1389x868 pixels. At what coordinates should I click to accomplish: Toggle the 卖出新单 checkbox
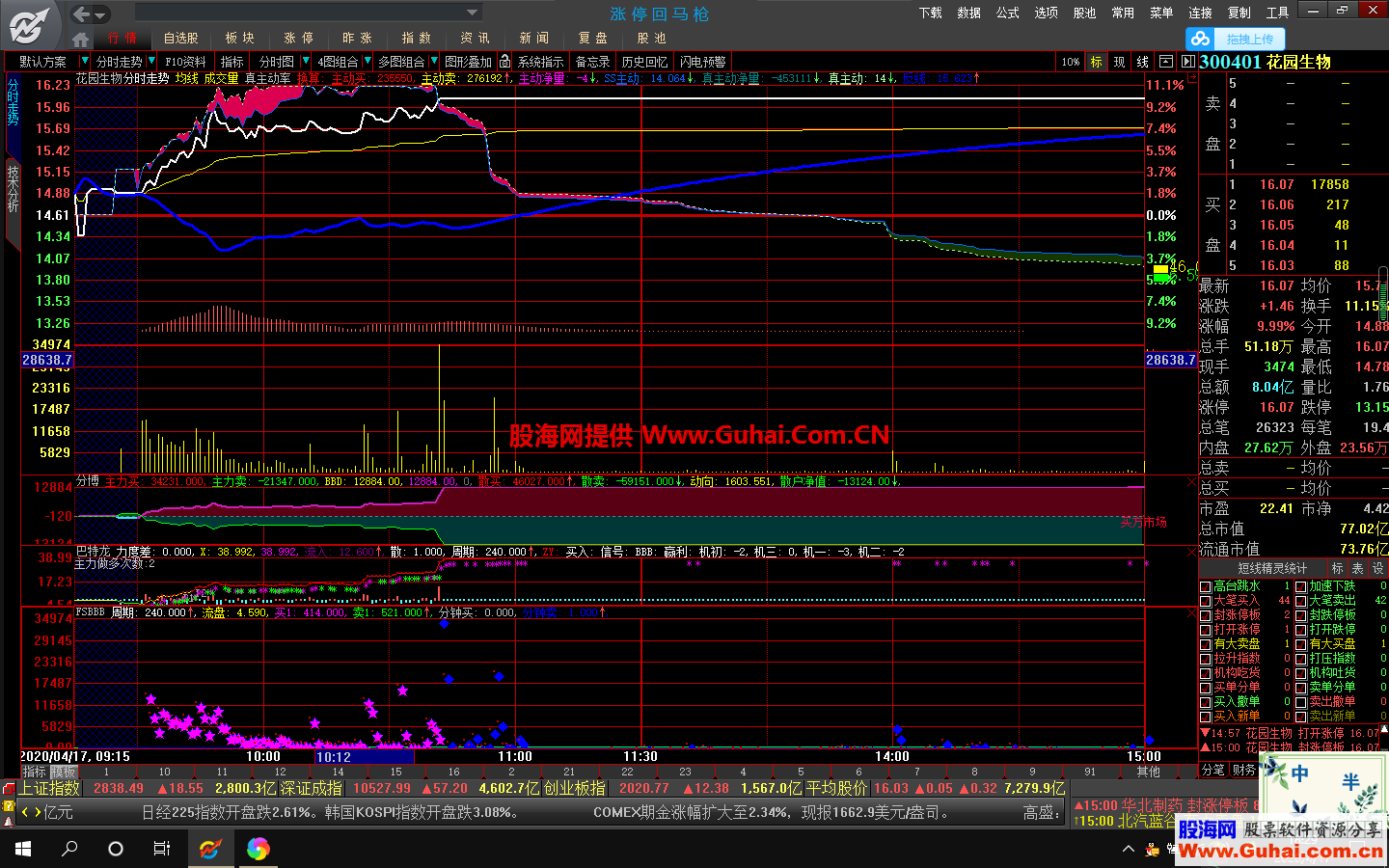point(1301,717)
